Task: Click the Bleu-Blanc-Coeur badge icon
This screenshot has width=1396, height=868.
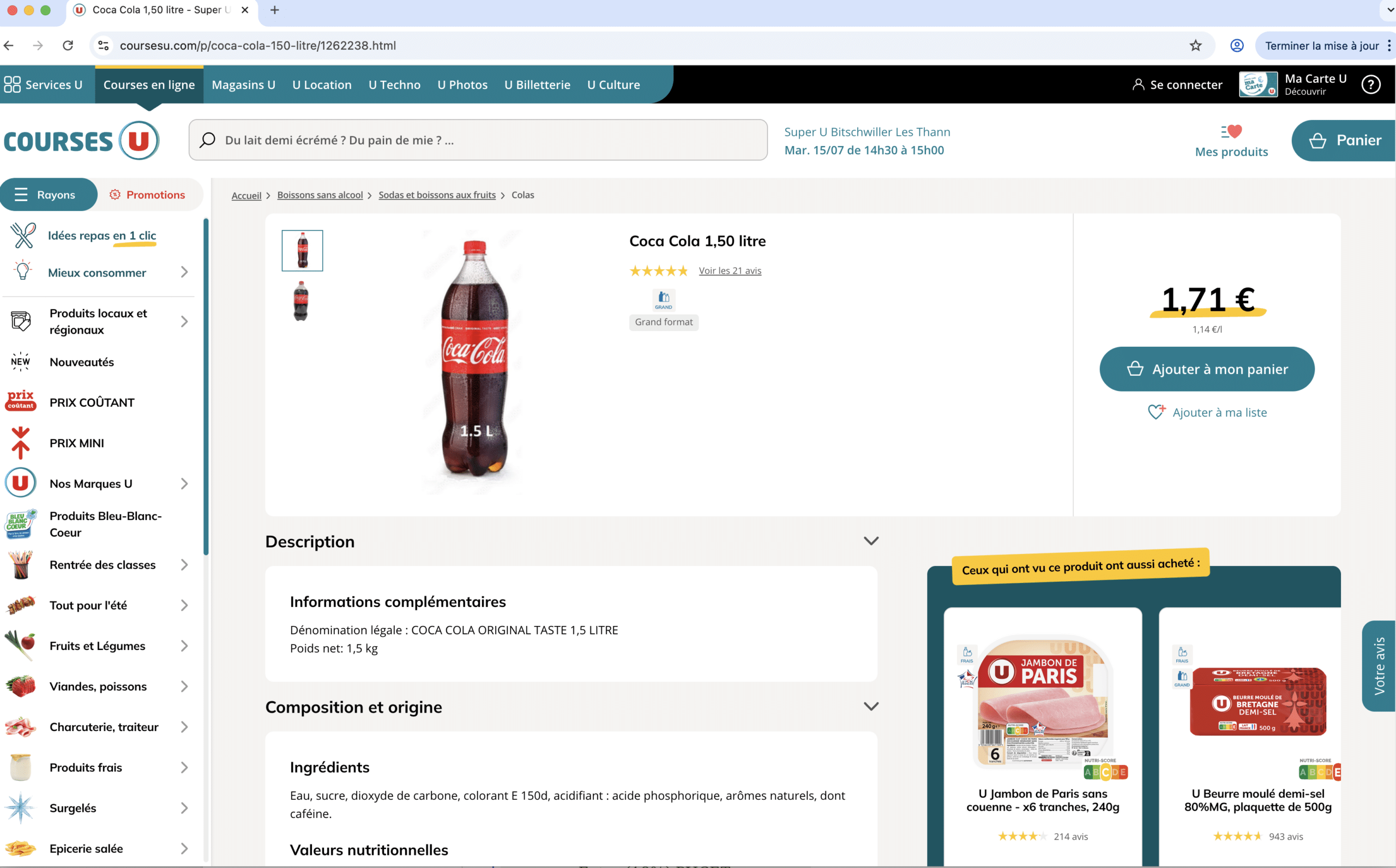Action: (21, 523)
